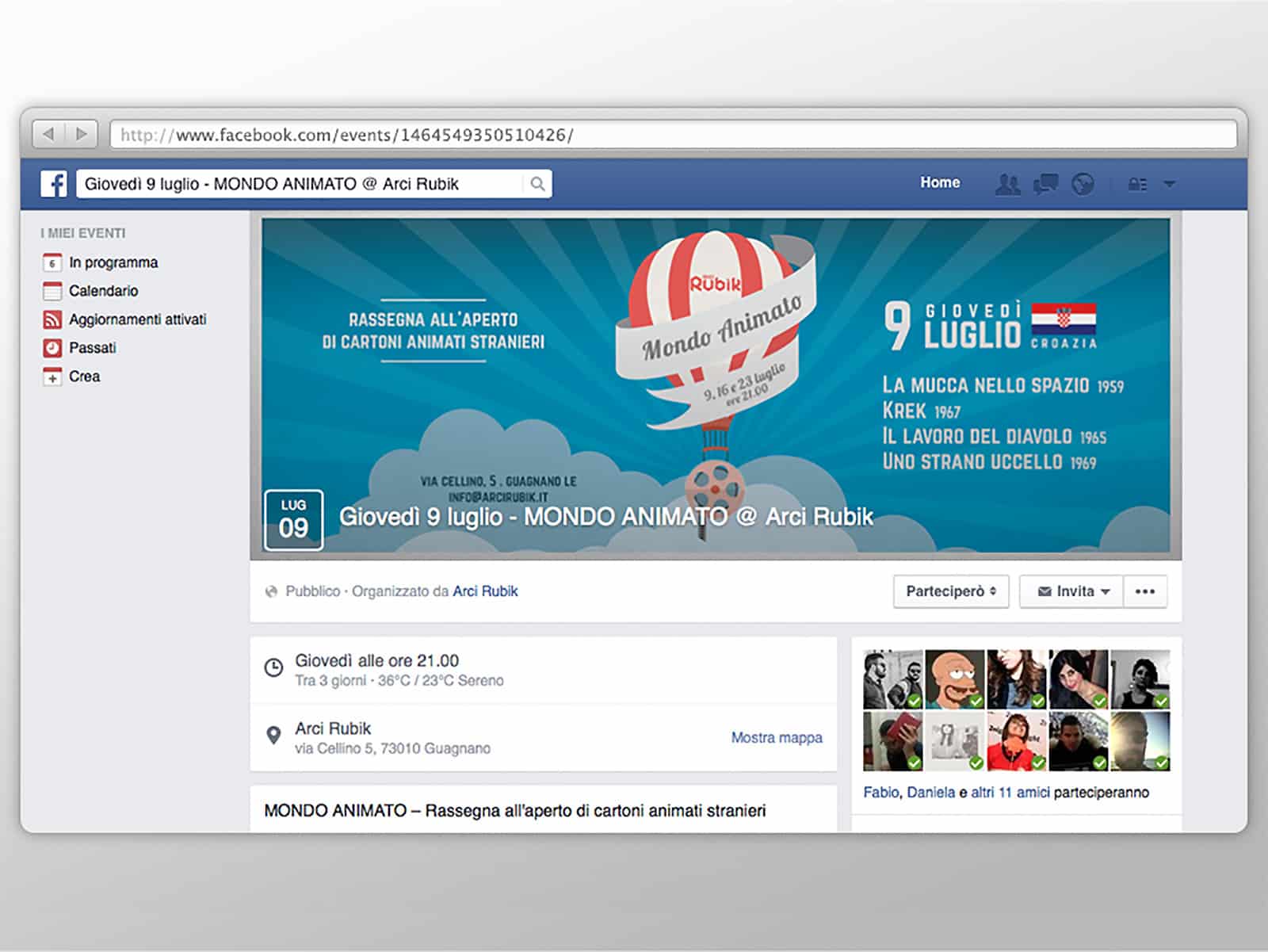
Task: Click the Aggiornamenti attivati feed icon
Action: pyautogui.click(x=52, y=319)
